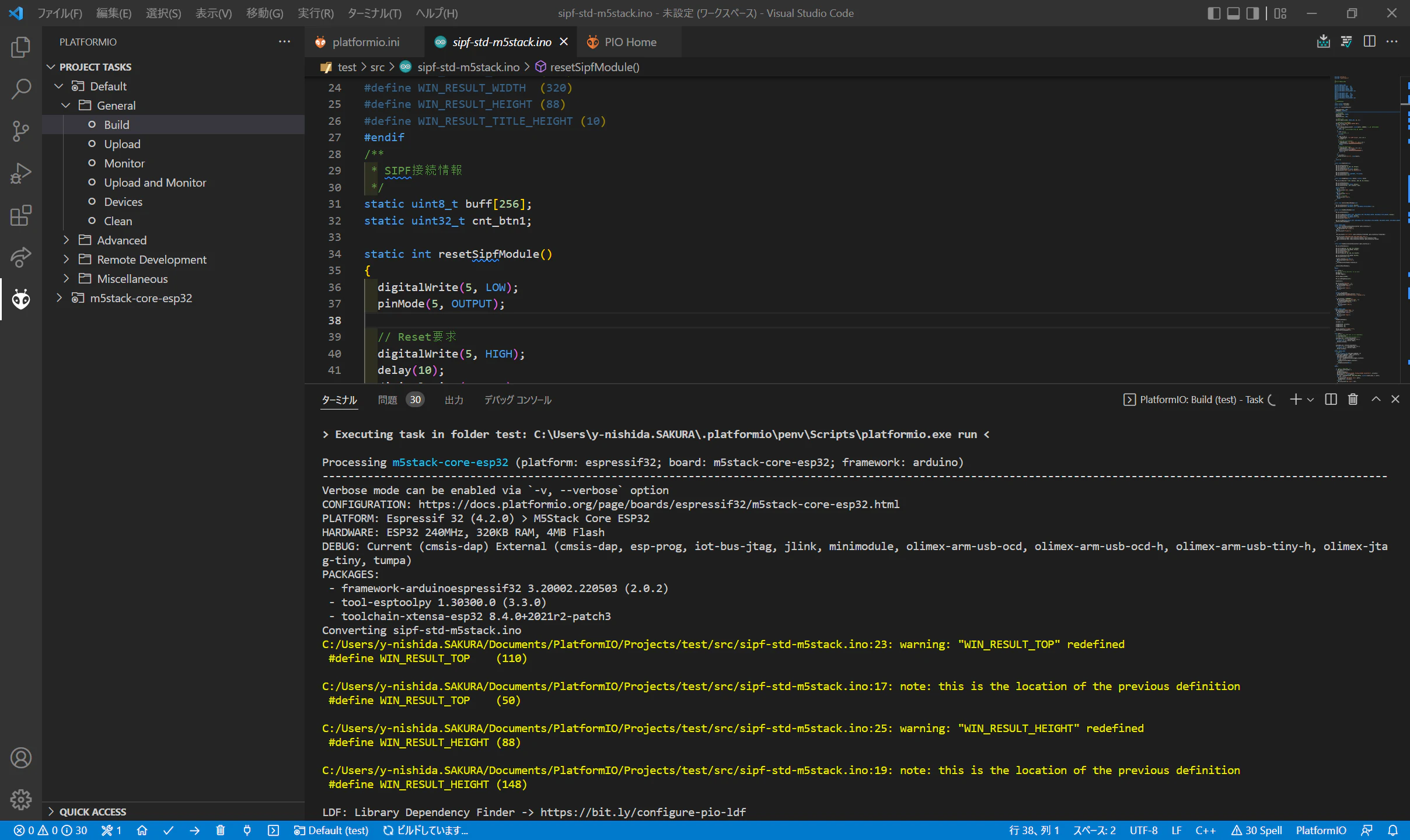
Task: Run the Upload and Monitor task
Action: [x=155, y=183]
